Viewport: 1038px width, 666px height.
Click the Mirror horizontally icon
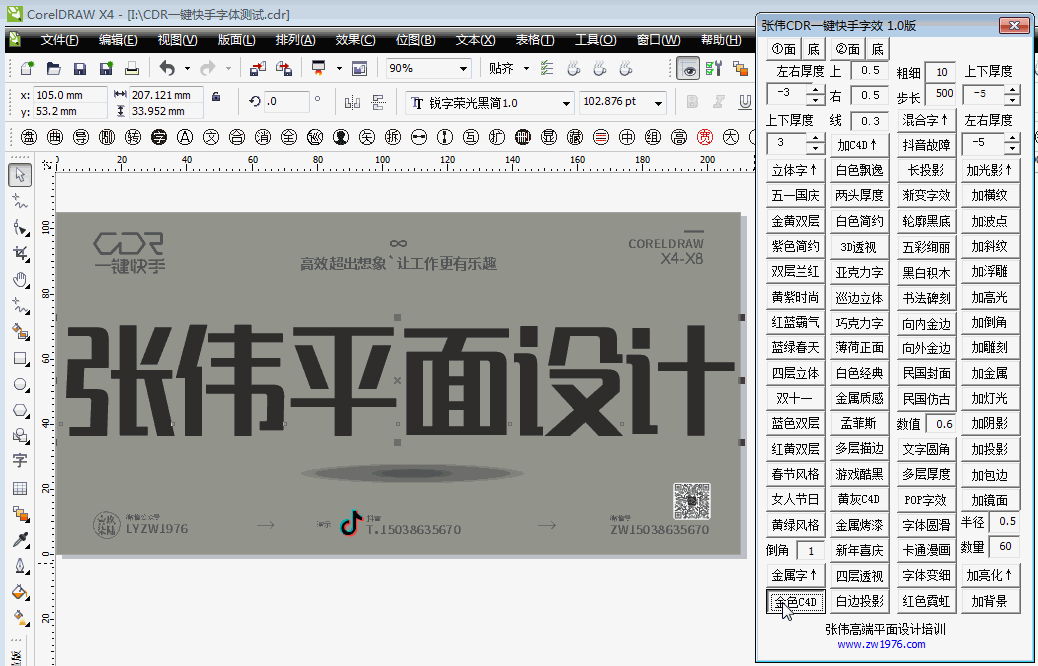click(352, 102)
